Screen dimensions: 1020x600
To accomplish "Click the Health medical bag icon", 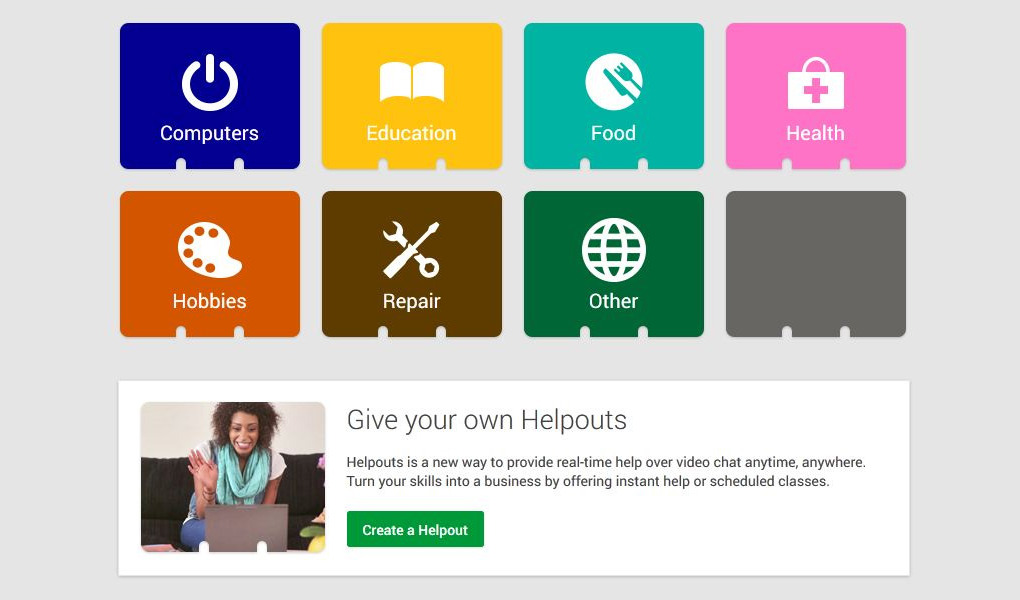I will tap(816, 83).
